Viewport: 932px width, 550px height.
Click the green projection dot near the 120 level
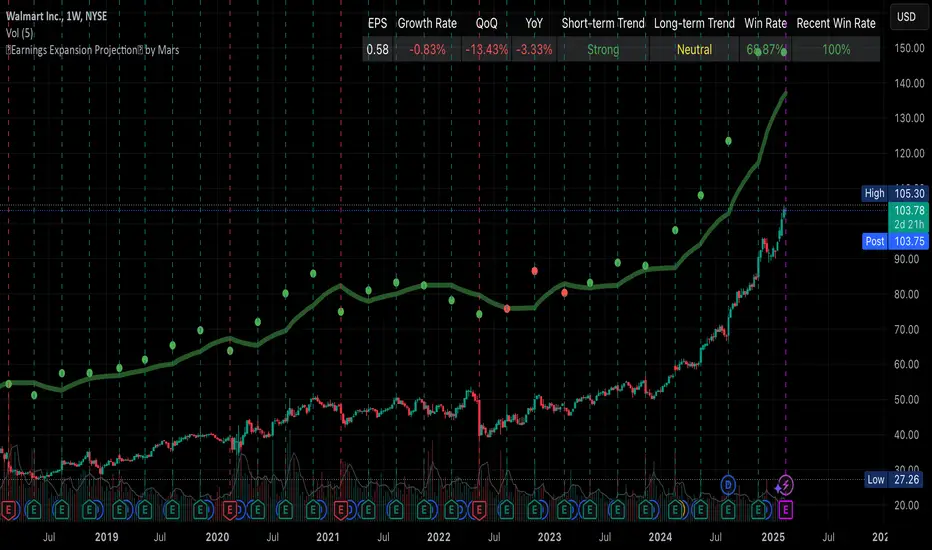728,141
